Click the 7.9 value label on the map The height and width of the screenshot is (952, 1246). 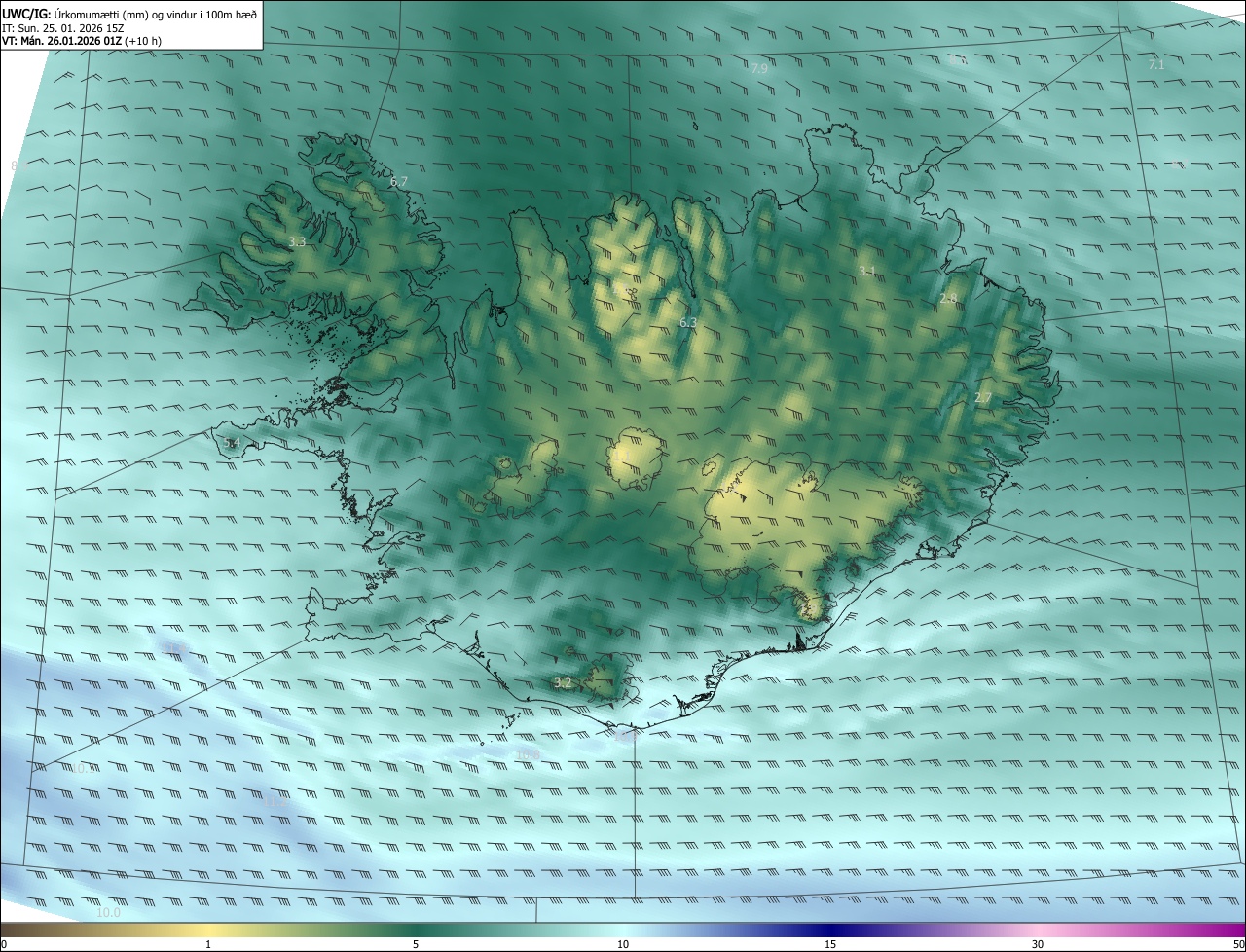tap(759, 68)
